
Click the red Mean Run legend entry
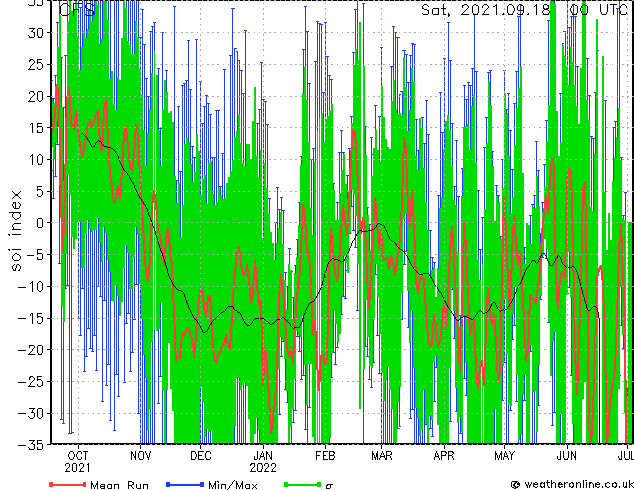click(x=100, y=484)
